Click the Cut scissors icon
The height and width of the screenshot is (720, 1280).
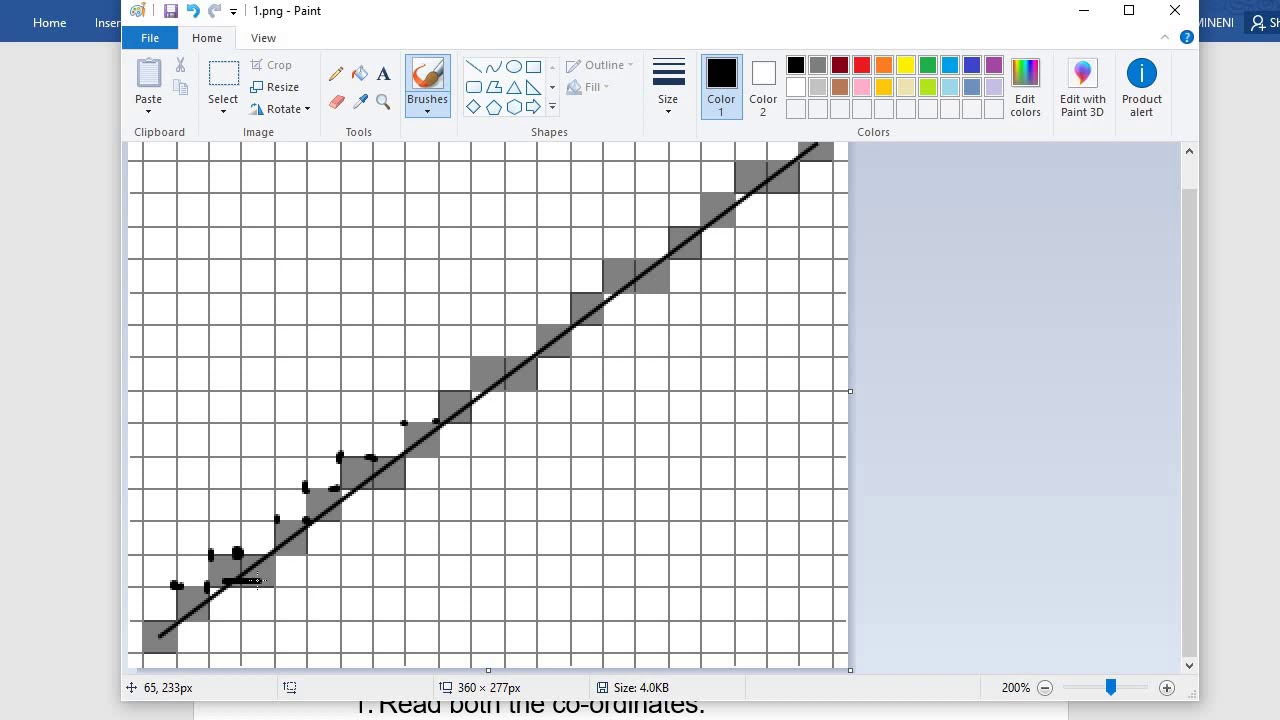[x=180, y=65]
